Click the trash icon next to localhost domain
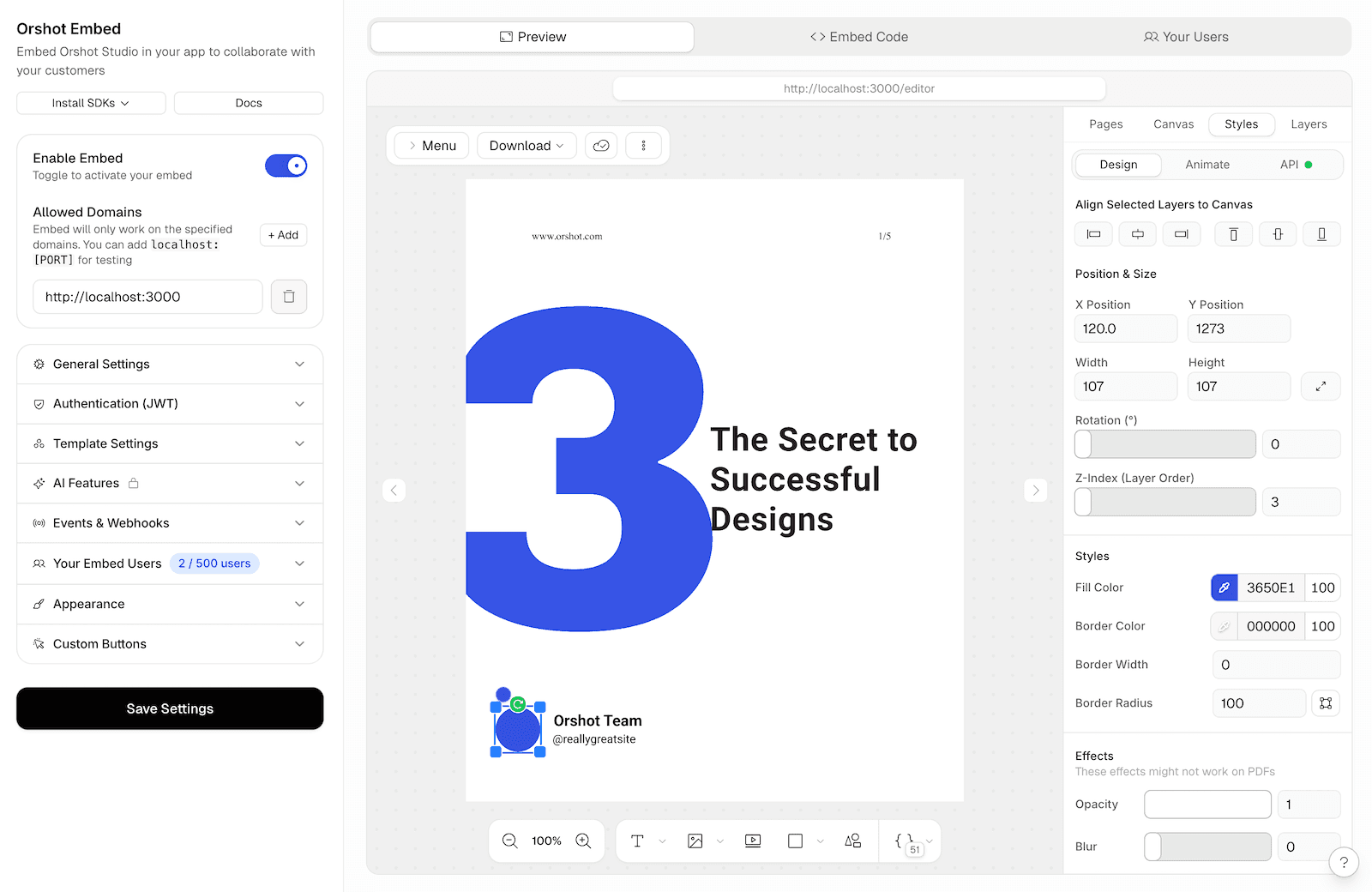The height and width of the screenshot is (892, 1372). (289, 296)
